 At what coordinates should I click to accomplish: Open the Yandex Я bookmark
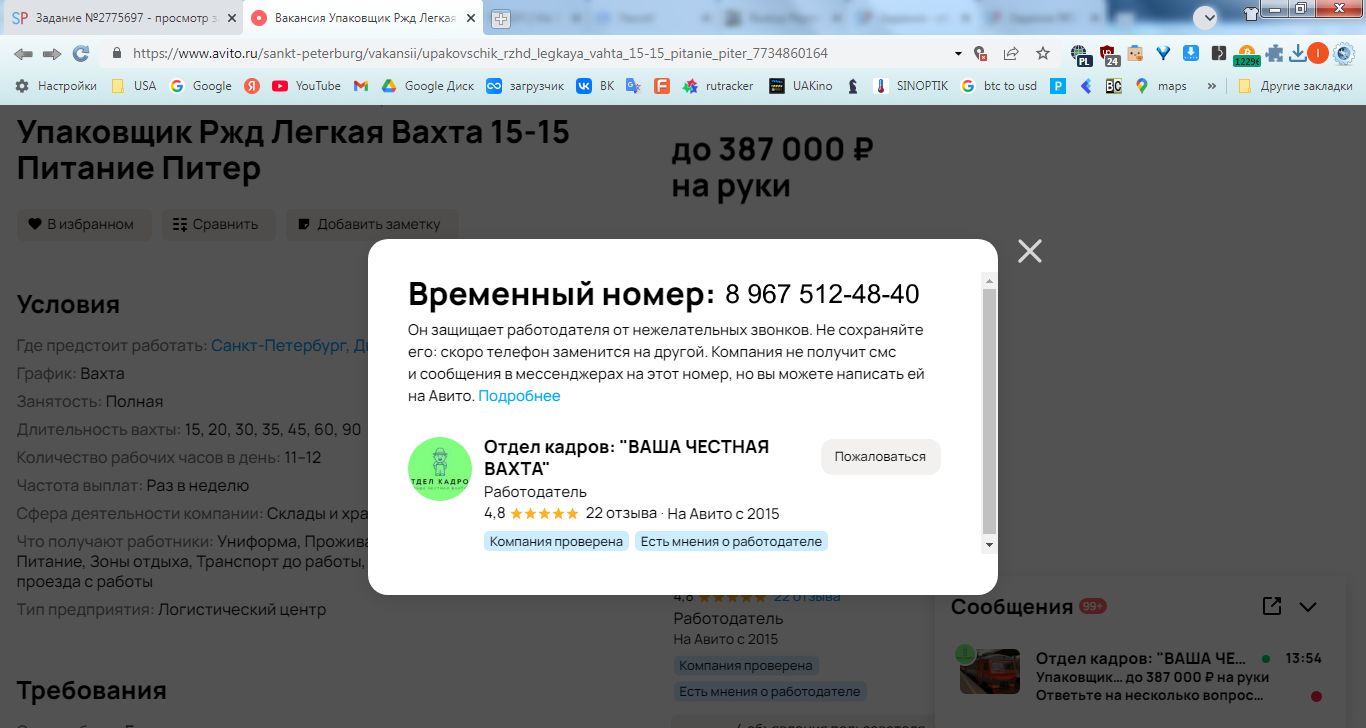[253, 86]
